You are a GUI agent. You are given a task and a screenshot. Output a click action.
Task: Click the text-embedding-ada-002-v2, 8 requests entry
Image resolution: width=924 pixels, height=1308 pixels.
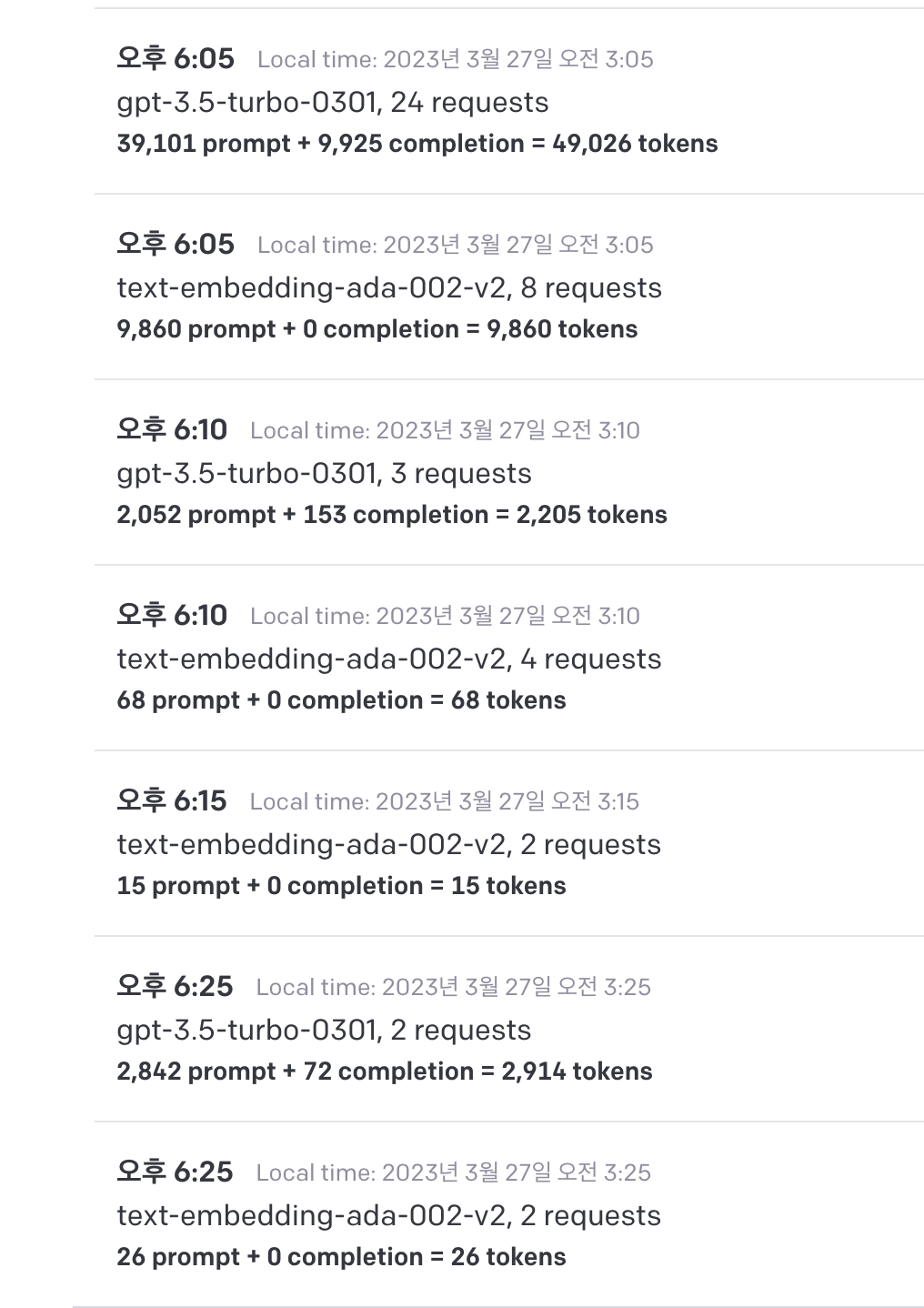click(388, 287)
